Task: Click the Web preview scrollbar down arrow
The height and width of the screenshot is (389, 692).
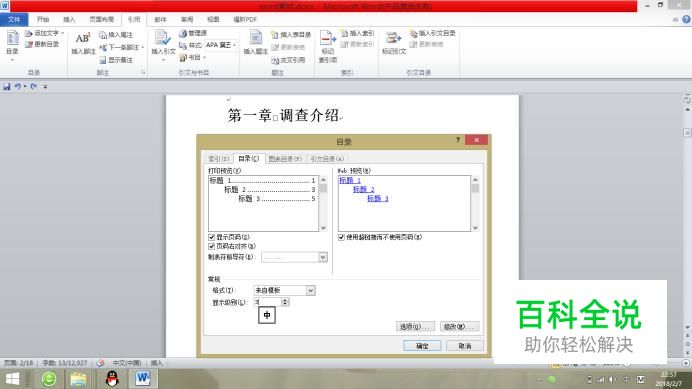Action: [x=475, y=228]
